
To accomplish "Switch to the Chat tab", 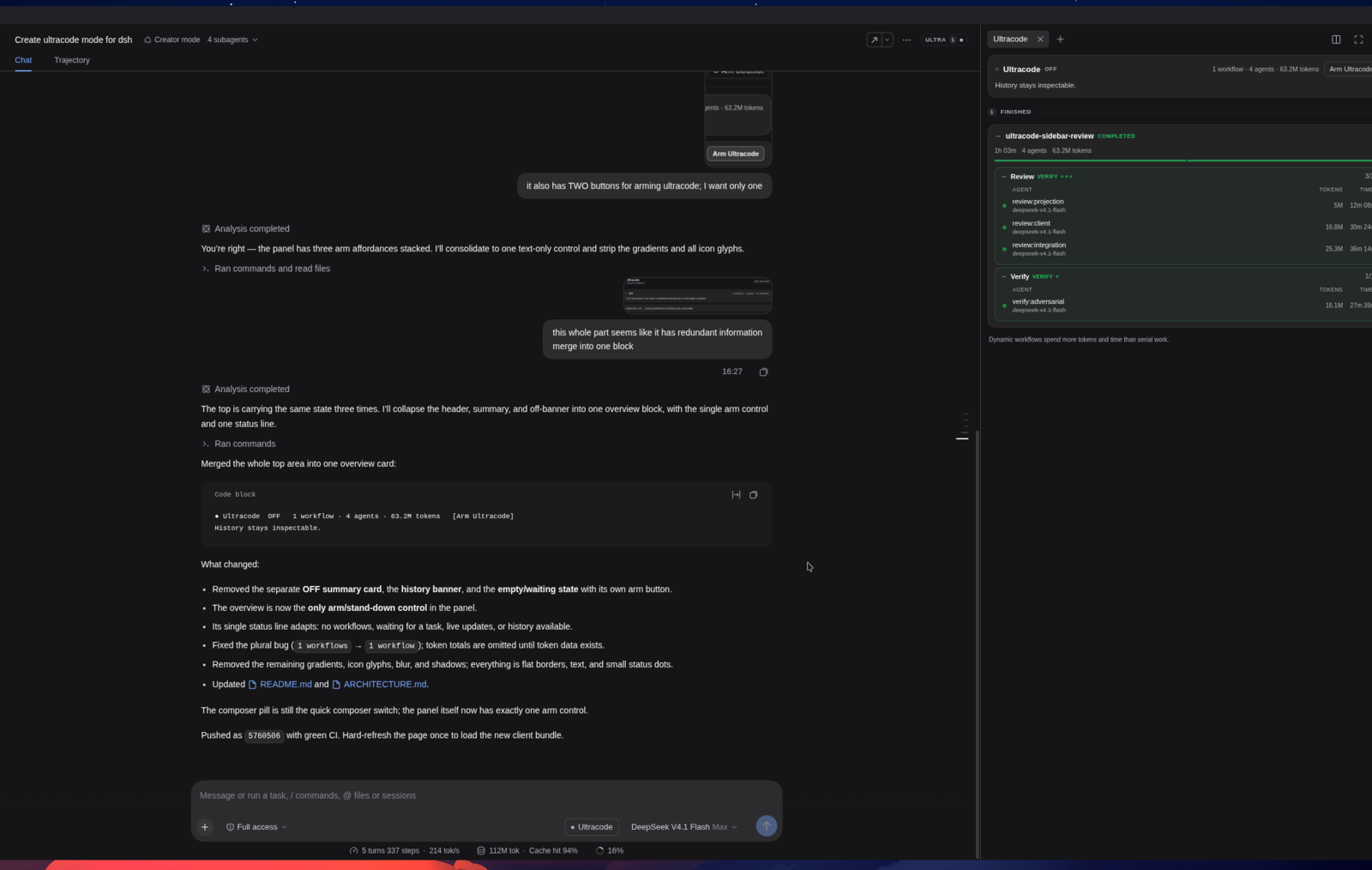I will click(23, 60).
